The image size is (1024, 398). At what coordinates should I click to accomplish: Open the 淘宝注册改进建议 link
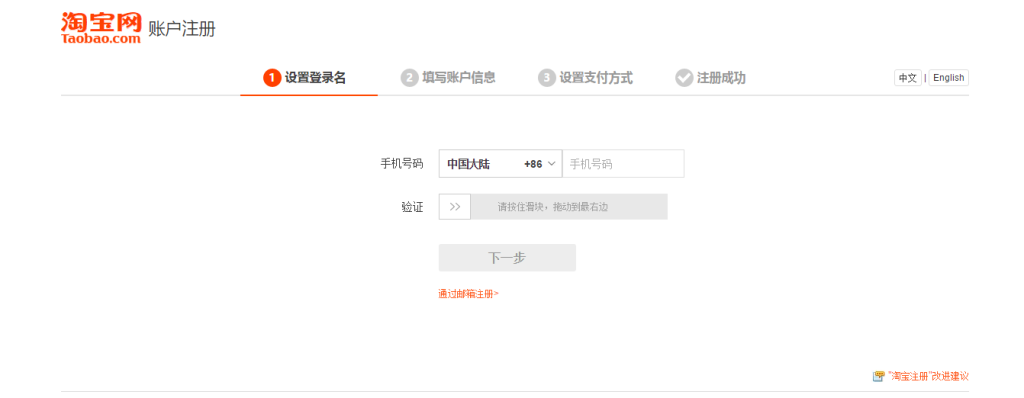pos(928,376)
